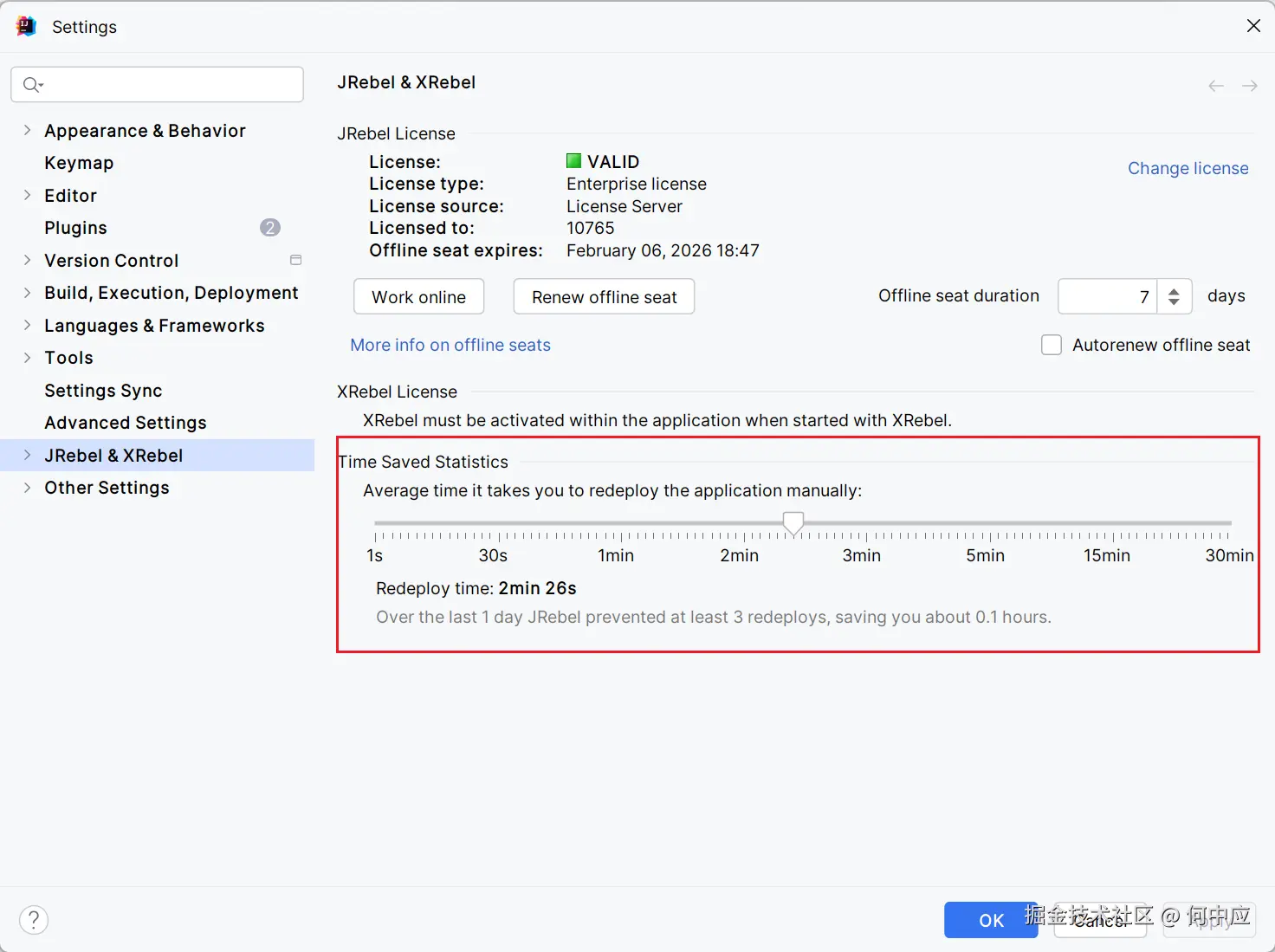This screenshot has height=952, width=1275.
Task: Click the forward navigation arrow
Action: [1249, 86]
